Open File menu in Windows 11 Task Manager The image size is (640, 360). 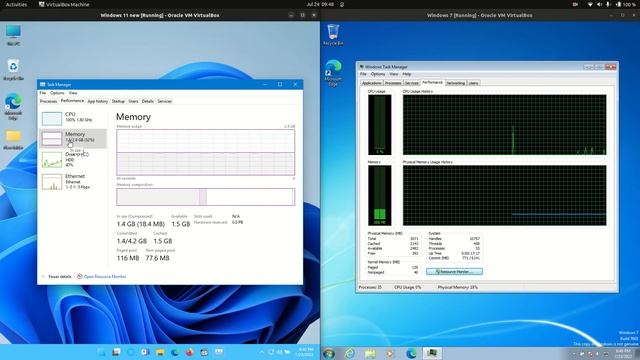[43, 93]
